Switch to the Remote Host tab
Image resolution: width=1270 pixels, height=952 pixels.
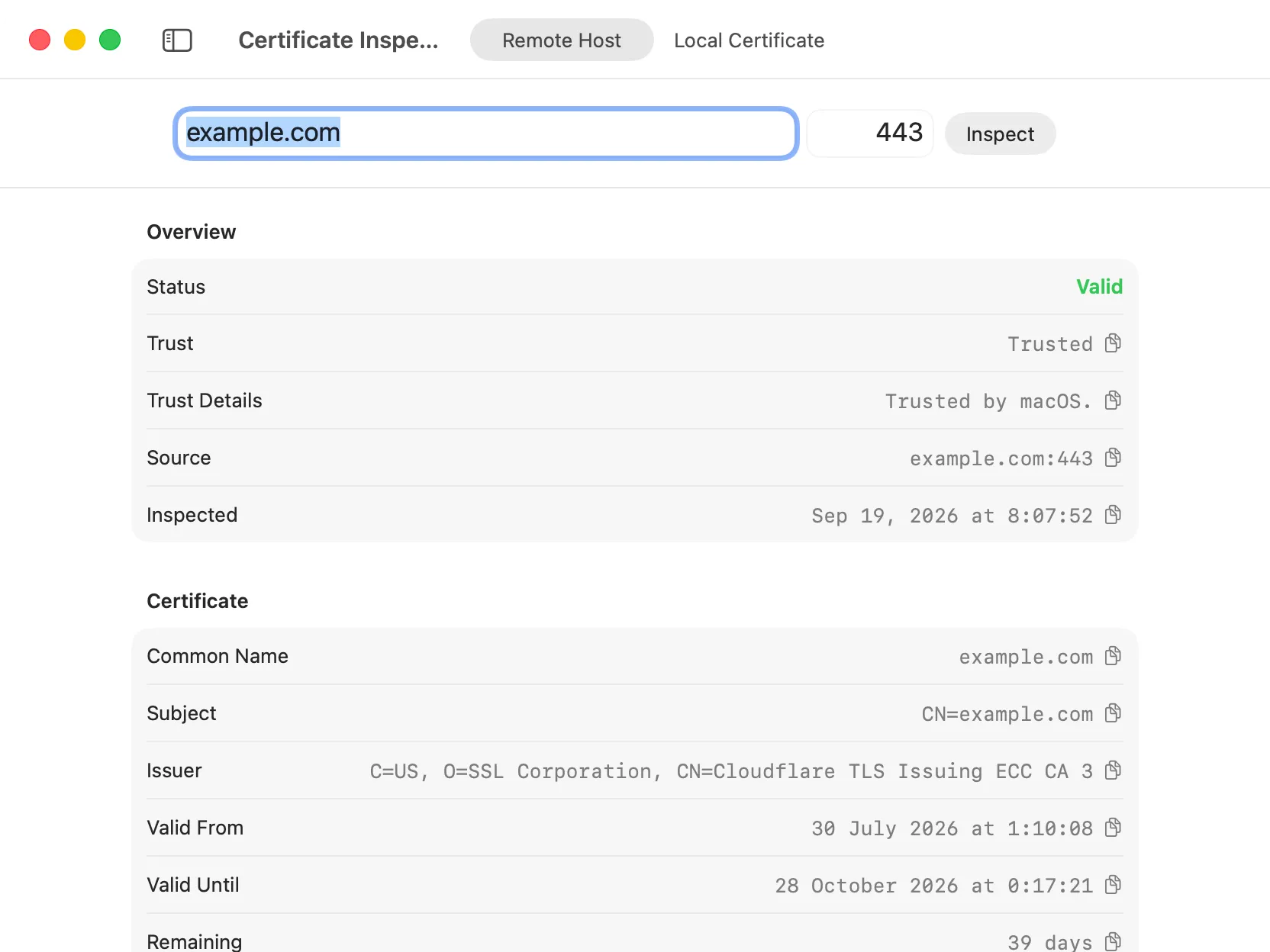(x=562, y=40)
